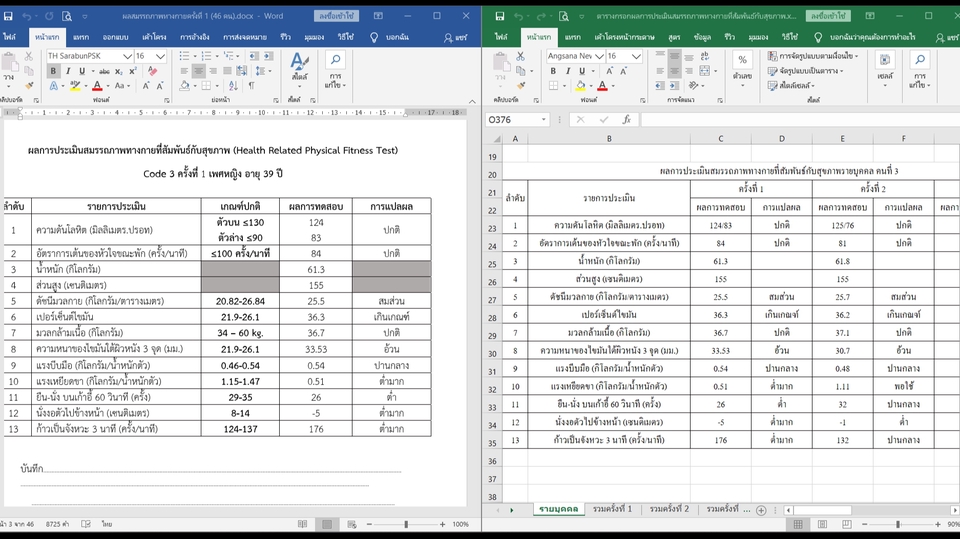This screenshot has width=960, height=539.
Task: Click the Word Share (แชร์) button
Action: (456, 38)
